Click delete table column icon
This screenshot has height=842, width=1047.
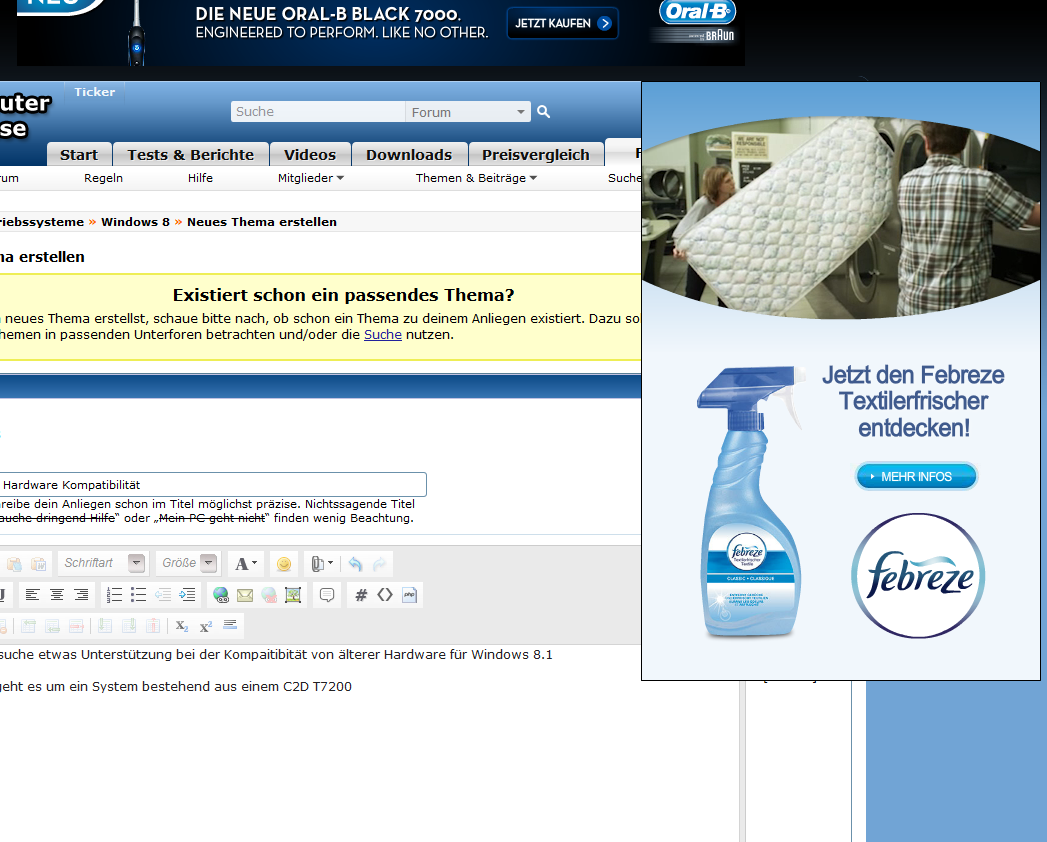153,626
